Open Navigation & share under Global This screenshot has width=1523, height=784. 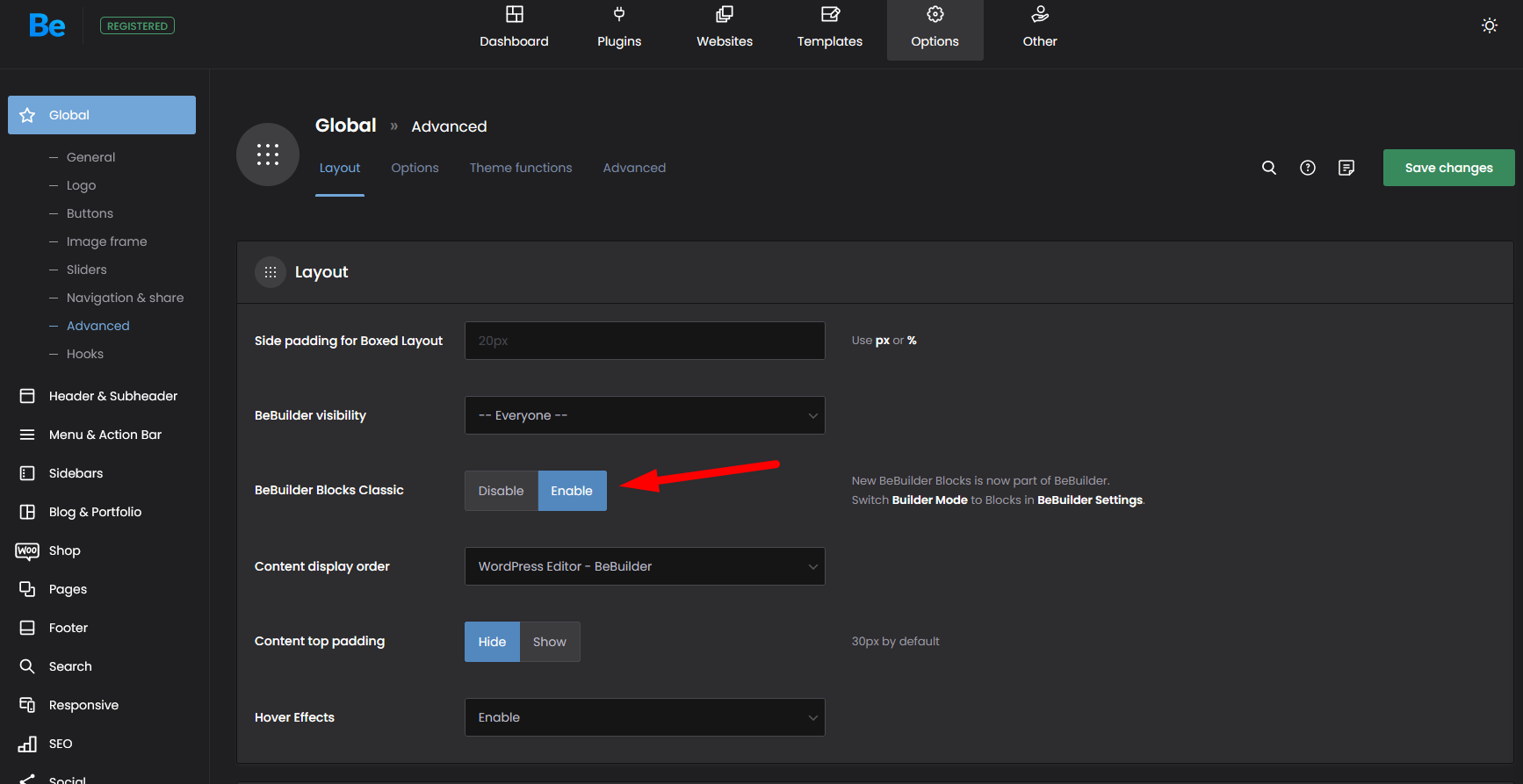point(125,298)
